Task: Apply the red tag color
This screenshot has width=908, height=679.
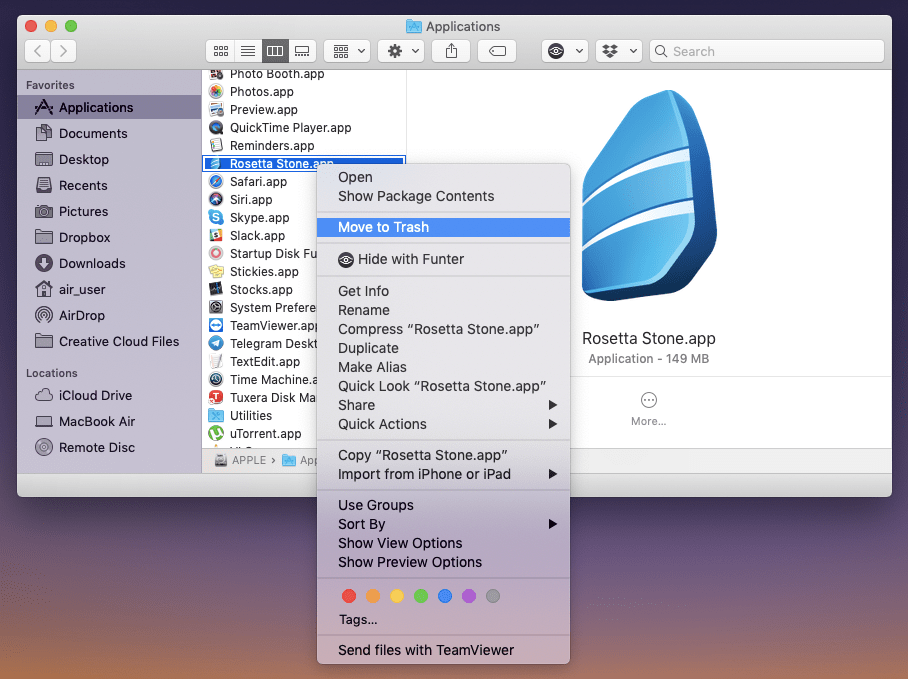Action: click(348, 596)
